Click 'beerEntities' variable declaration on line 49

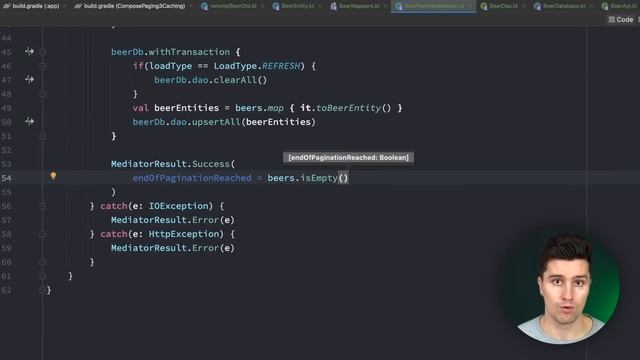tap(187, 108)
